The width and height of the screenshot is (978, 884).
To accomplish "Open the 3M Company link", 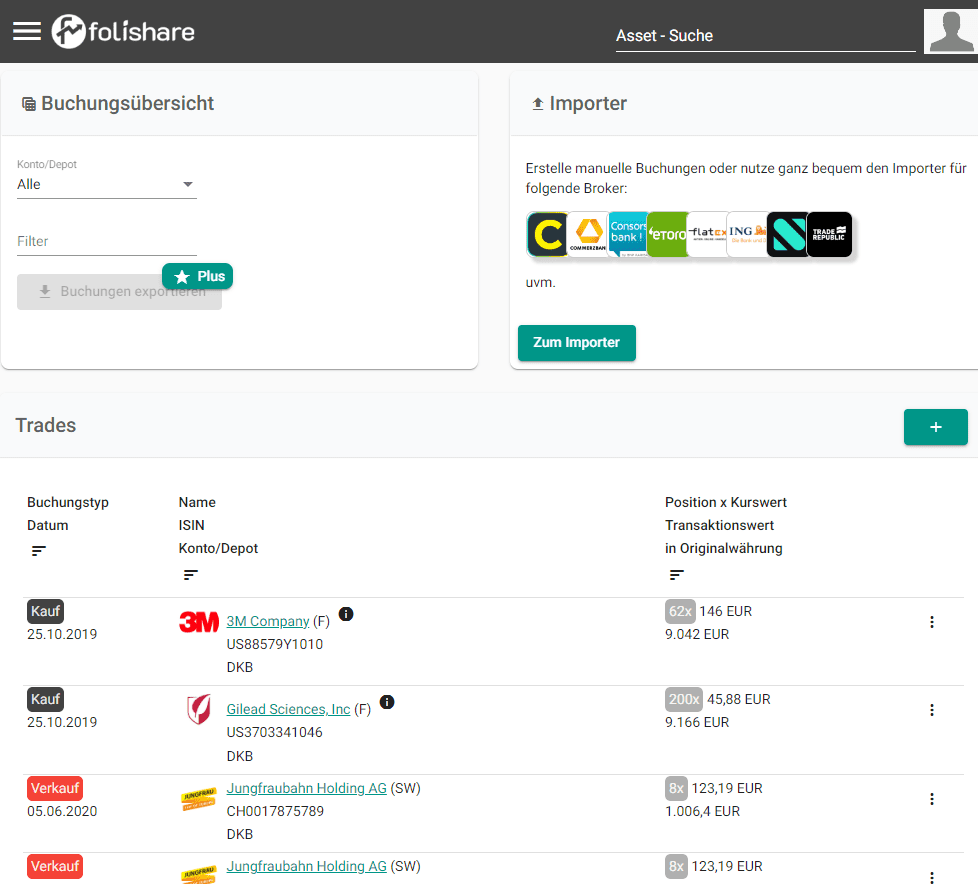I will [x=268, y=621].
